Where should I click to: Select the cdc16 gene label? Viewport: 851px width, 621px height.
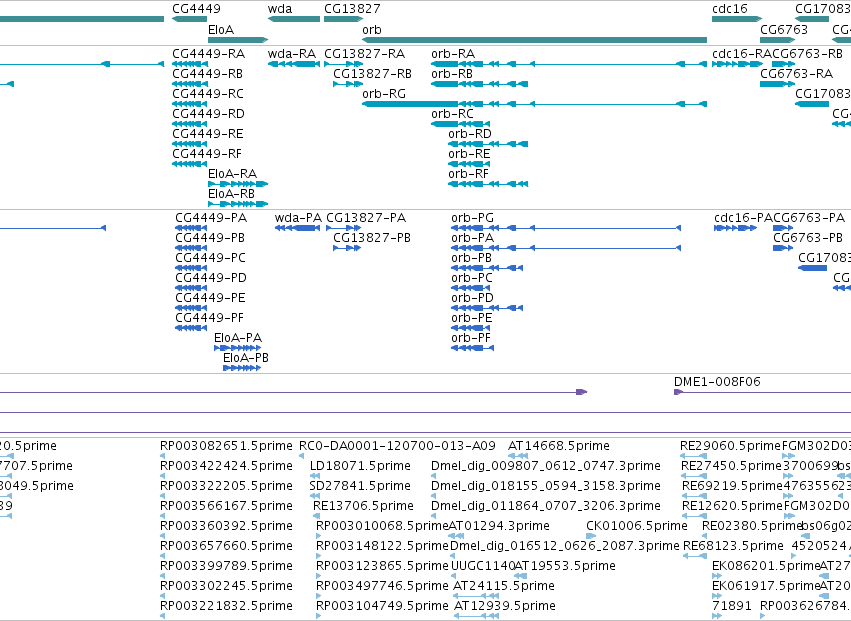point(729,9)
